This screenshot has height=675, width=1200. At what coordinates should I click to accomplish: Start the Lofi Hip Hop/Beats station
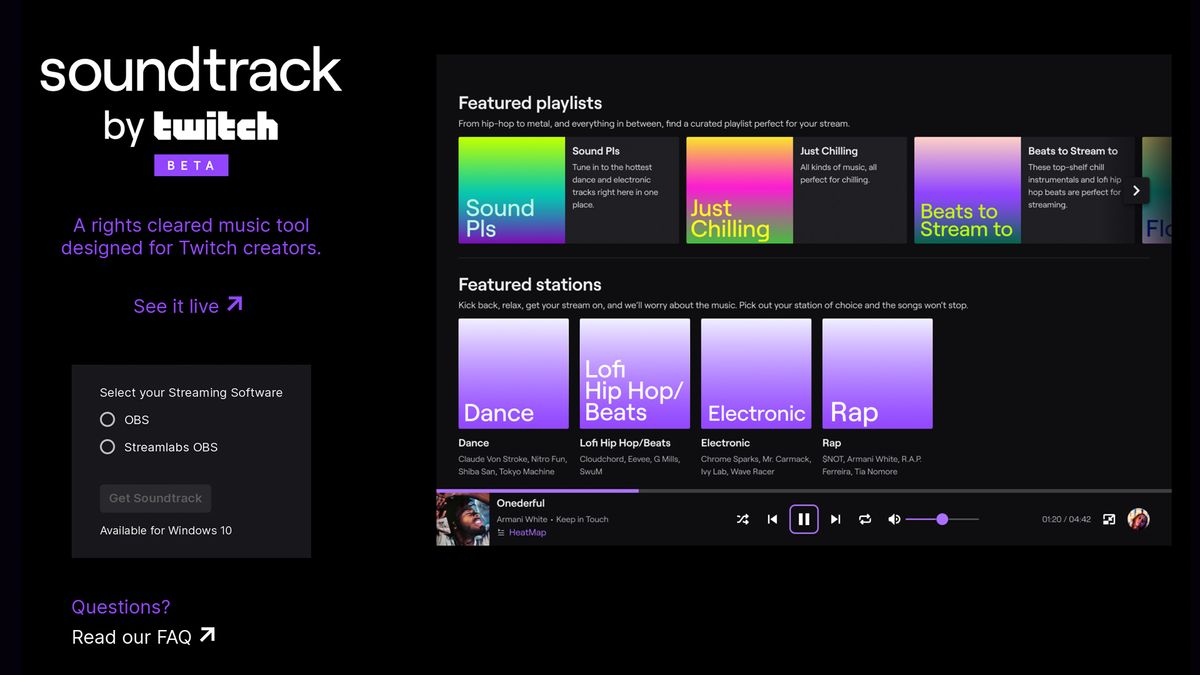point(635,374)
